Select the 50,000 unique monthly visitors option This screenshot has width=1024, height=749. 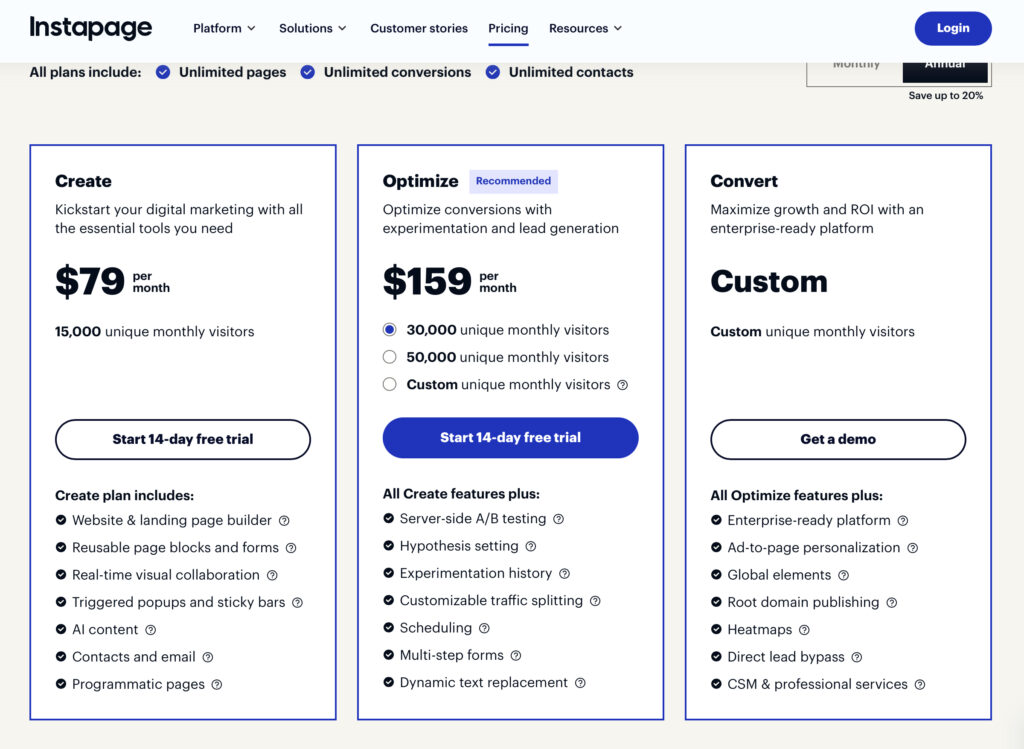tap(389, 357)
